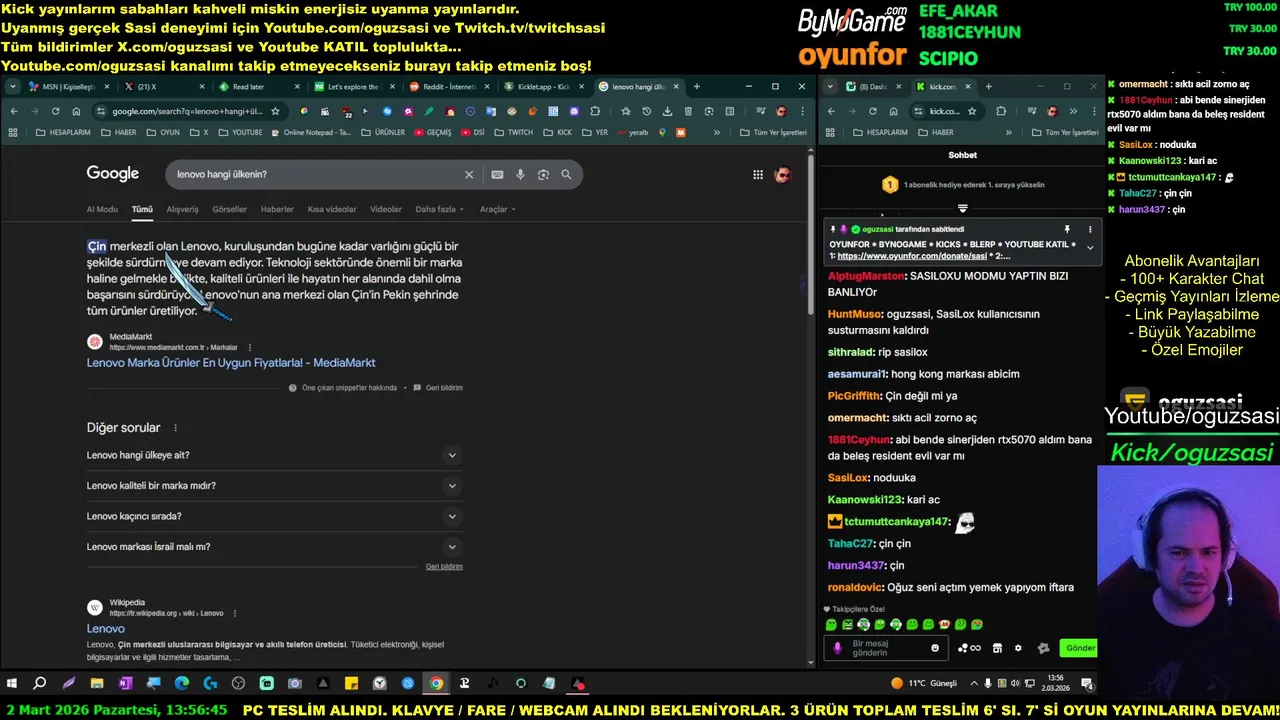Screen dimensions: 1280x720
Task: Switch to the 'Videolar' results tab
Action: (x=386, y=209)
